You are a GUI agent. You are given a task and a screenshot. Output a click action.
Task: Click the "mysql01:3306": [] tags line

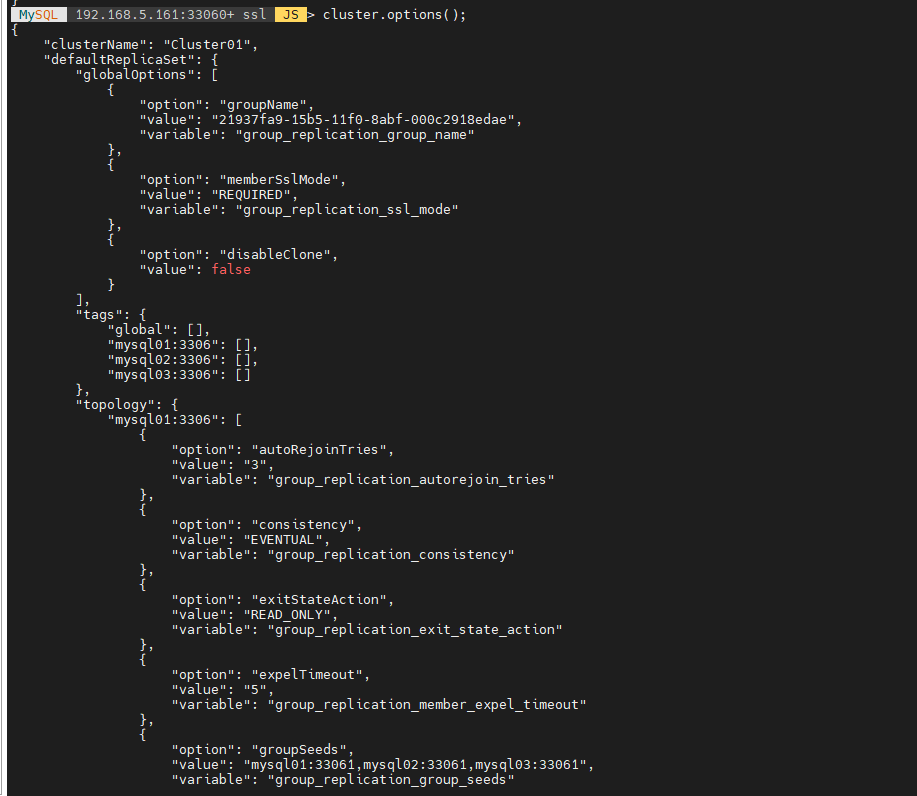tap(182, 344)
